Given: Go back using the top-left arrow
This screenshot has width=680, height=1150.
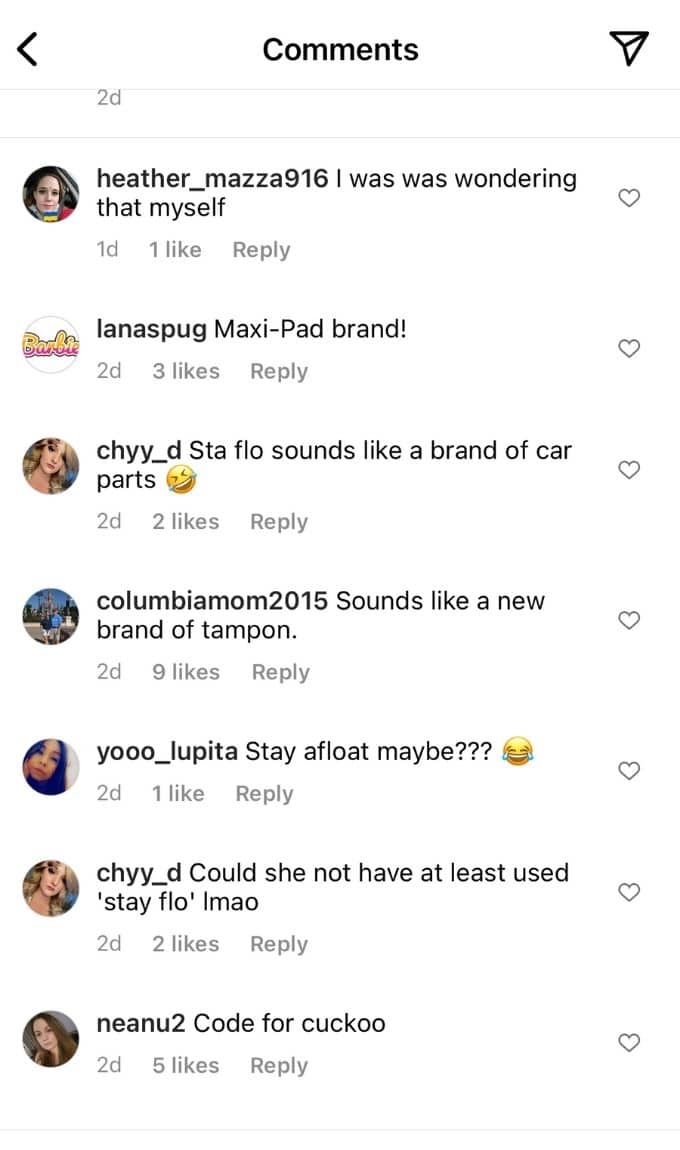Looking at the screenshot, I should click(x=27, y=50).
